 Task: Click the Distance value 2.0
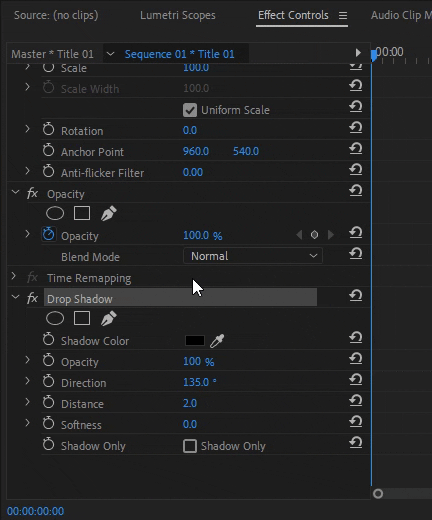[x=190, y=403]
